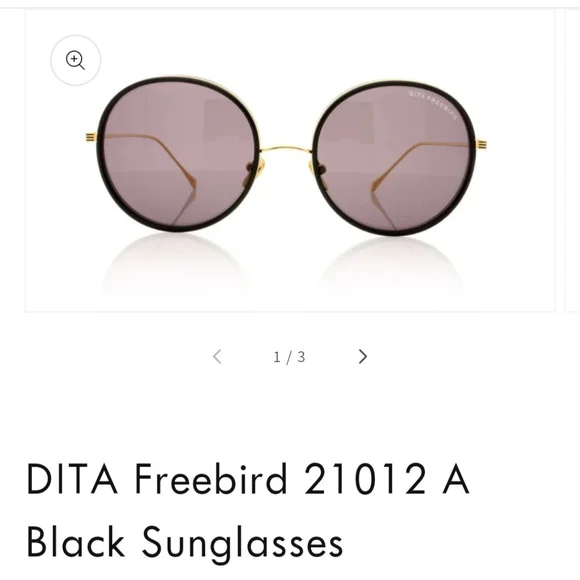
Task: Select the word DITA in product title
Action: (x=72, y=479)
